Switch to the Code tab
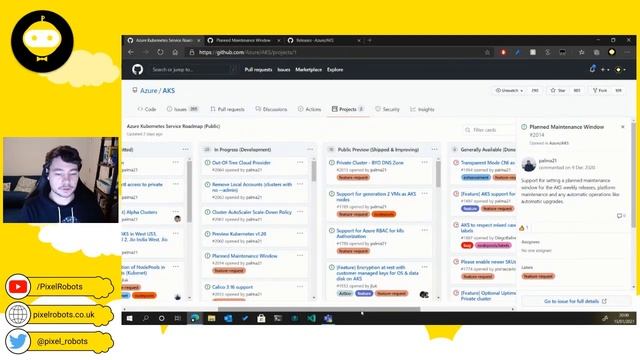 pyautogui.click(x=147, y=109)
